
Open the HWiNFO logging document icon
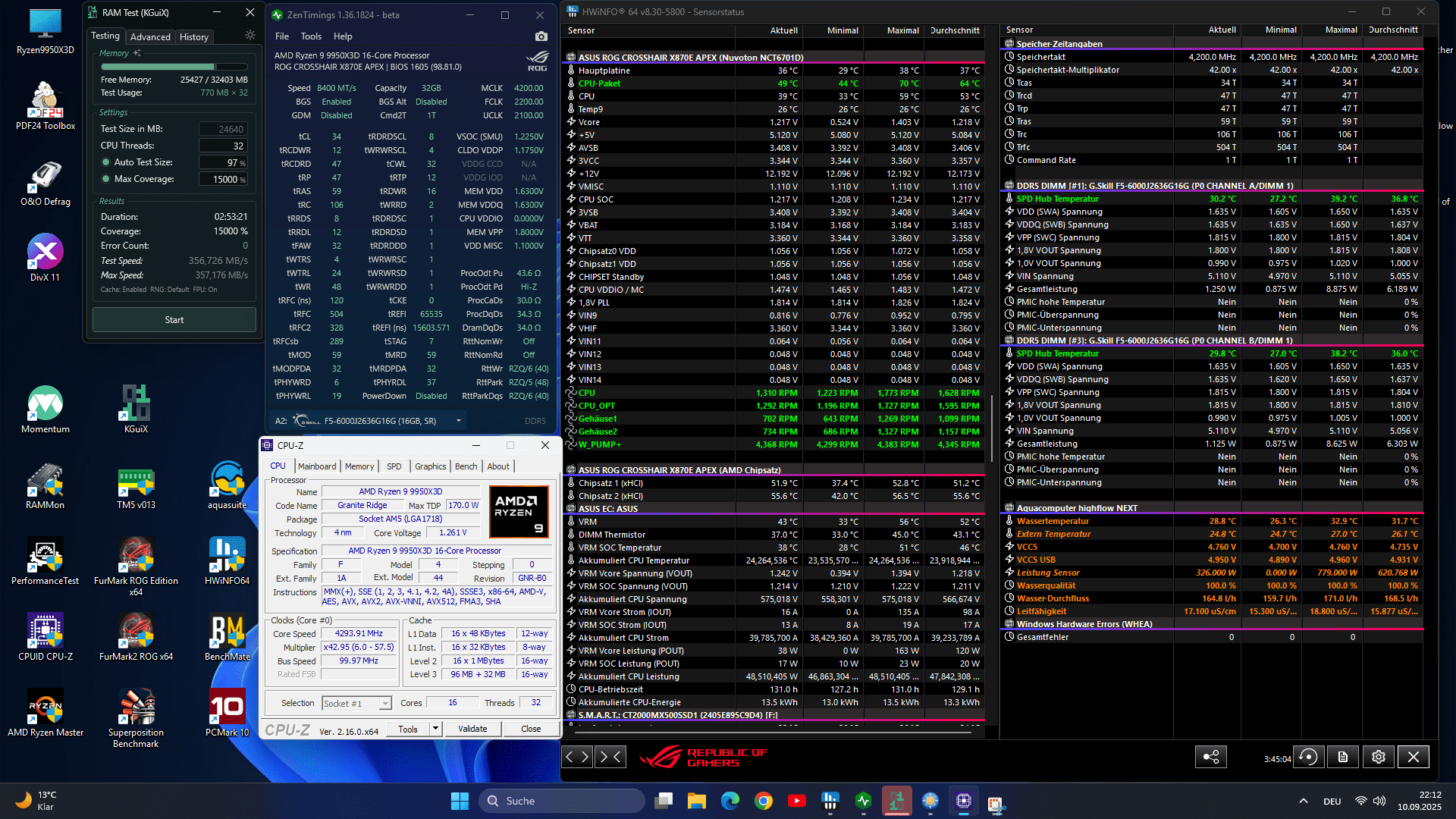pyautogui.click(x=1343, y=757)
